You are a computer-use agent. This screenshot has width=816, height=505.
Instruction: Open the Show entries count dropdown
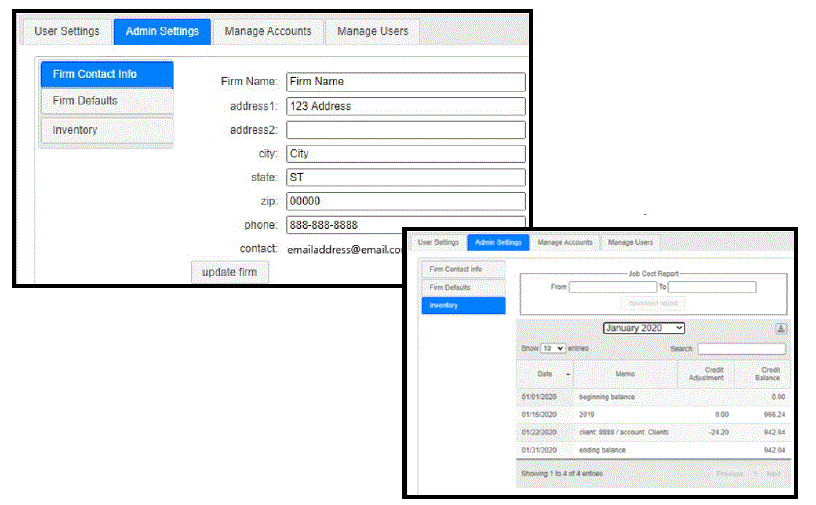[553, 348]
